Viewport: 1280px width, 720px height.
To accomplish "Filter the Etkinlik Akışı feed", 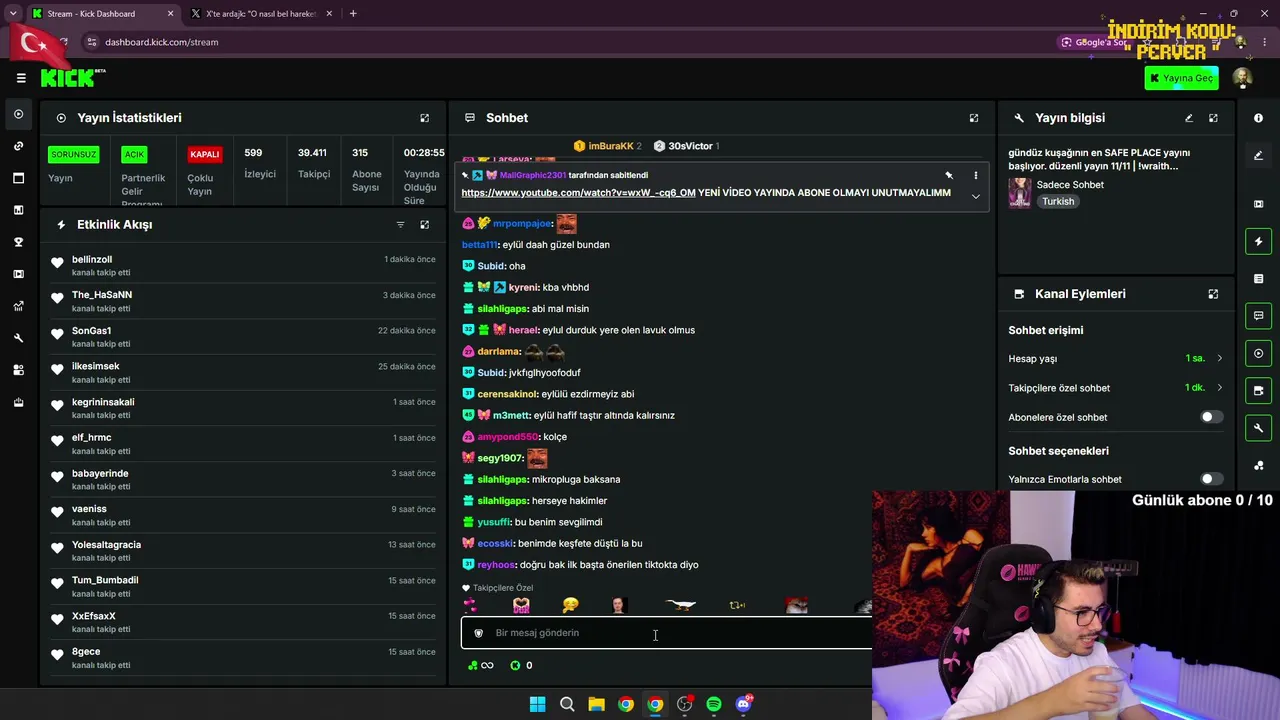I will click(400, 225).
